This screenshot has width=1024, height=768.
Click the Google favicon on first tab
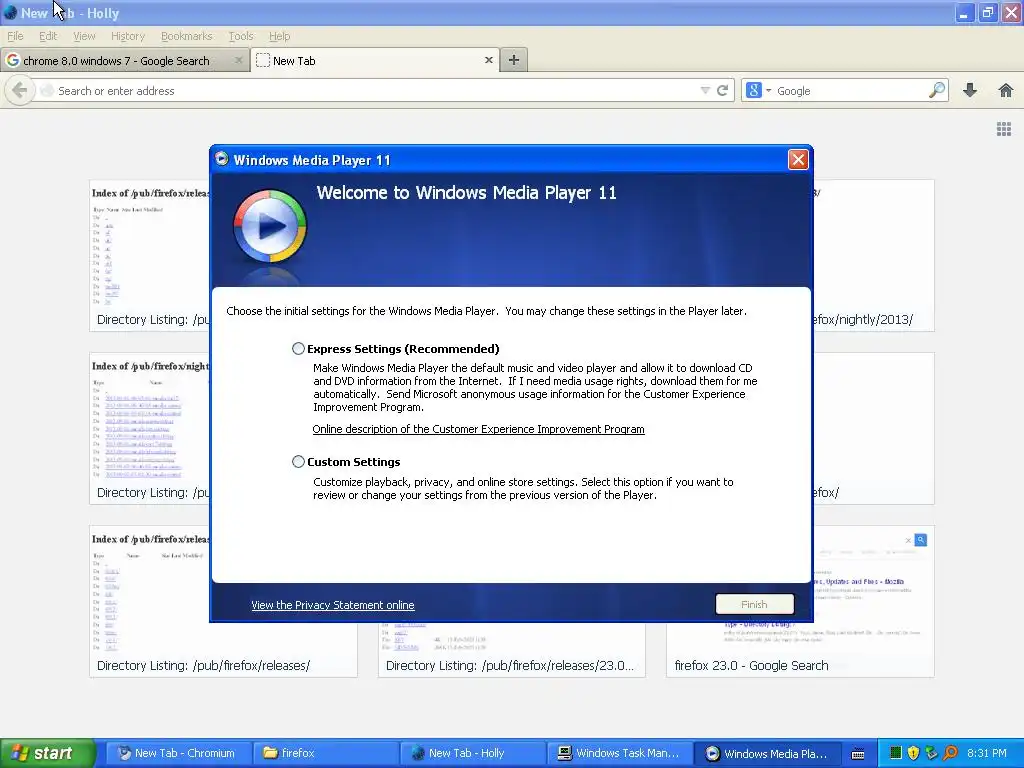[12, 61]
